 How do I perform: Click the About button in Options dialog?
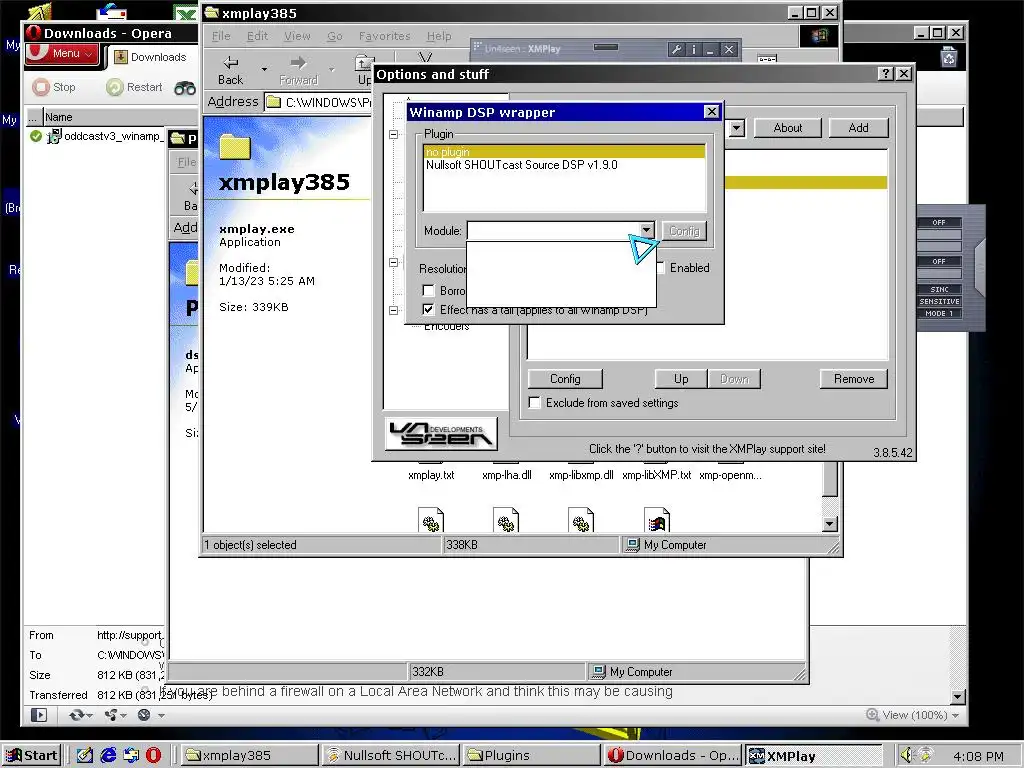788,128
